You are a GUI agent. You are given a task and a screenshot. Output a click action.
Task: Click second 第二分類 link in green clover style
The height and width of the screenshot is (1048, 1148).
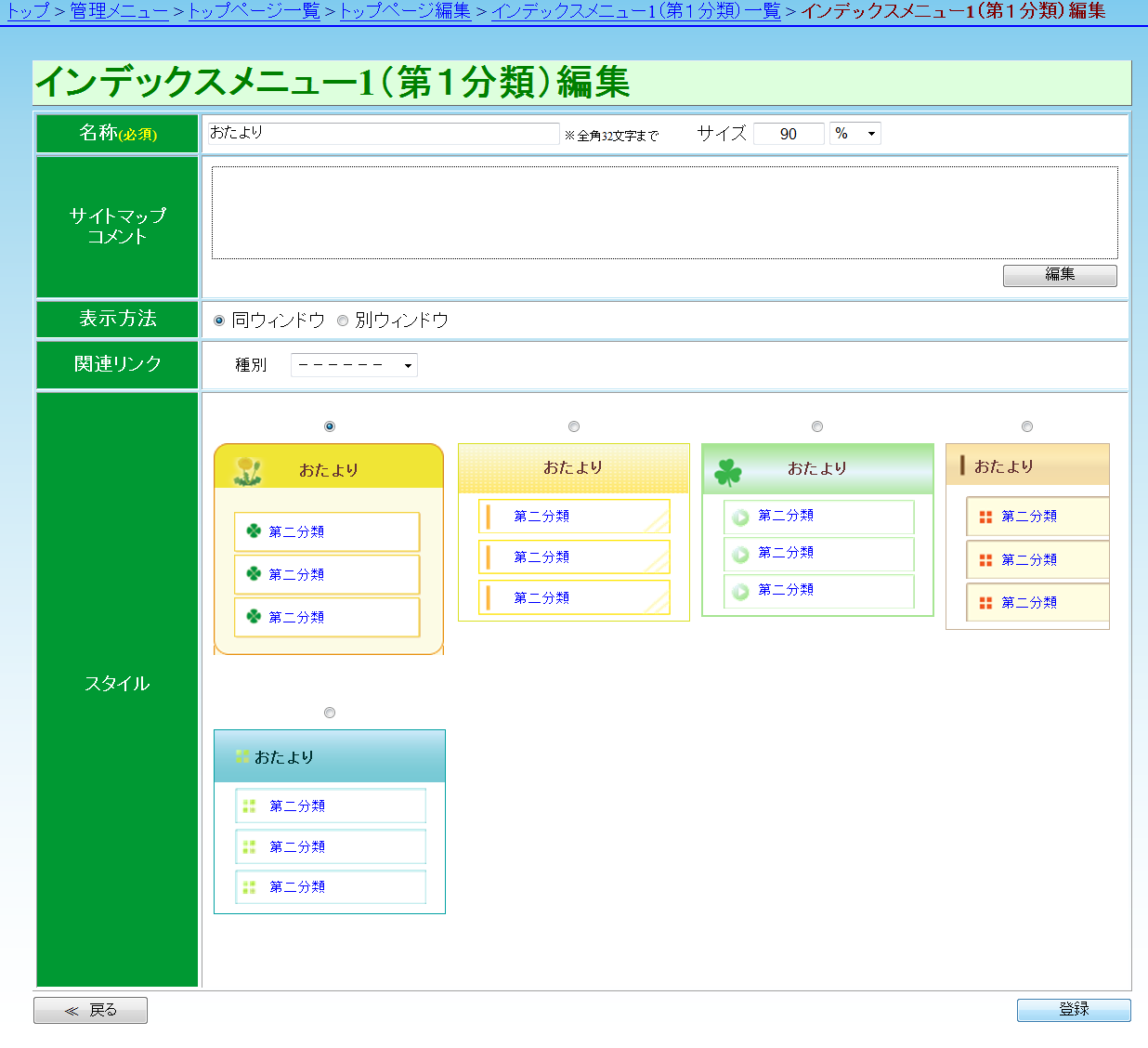pyautogui.click(x=786, y=553)
